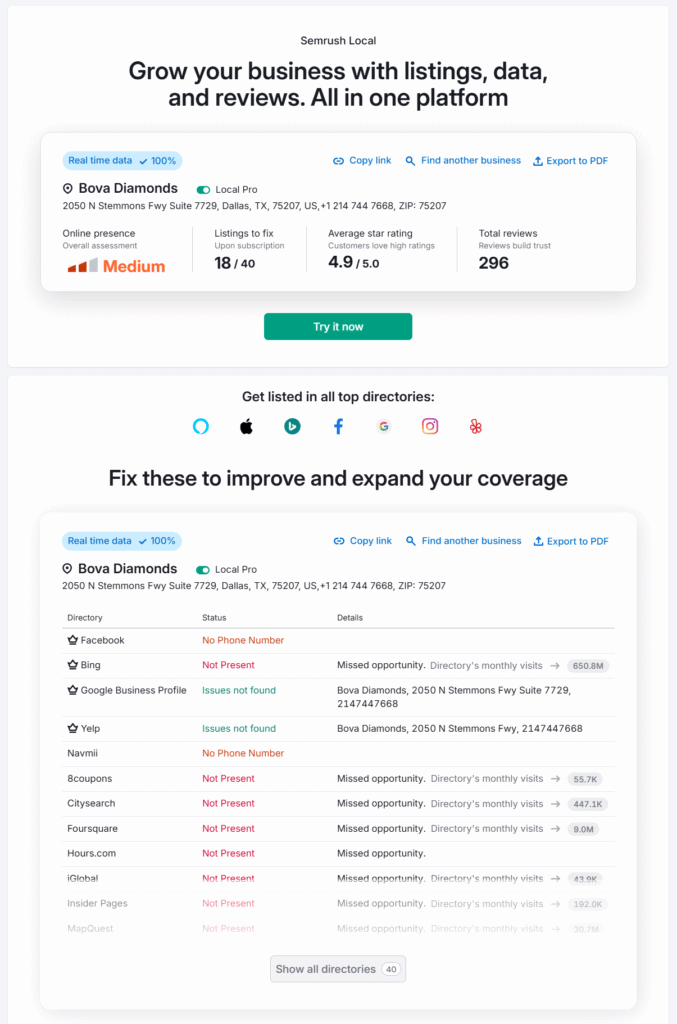Click Export to PDF in coverage card

[571, 541]
